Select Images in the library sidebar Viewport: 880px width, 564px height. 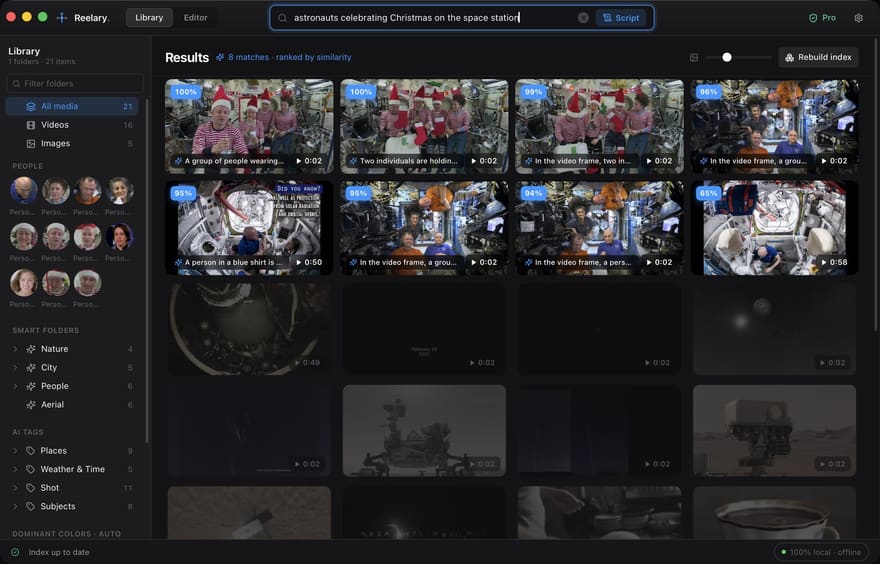[x=72, y=144]
